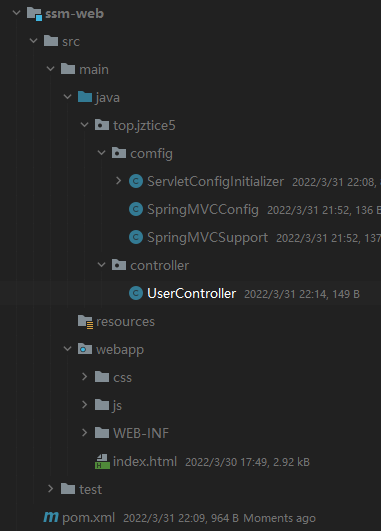Click the SpringMVCConfig class icon

[136, 209]
